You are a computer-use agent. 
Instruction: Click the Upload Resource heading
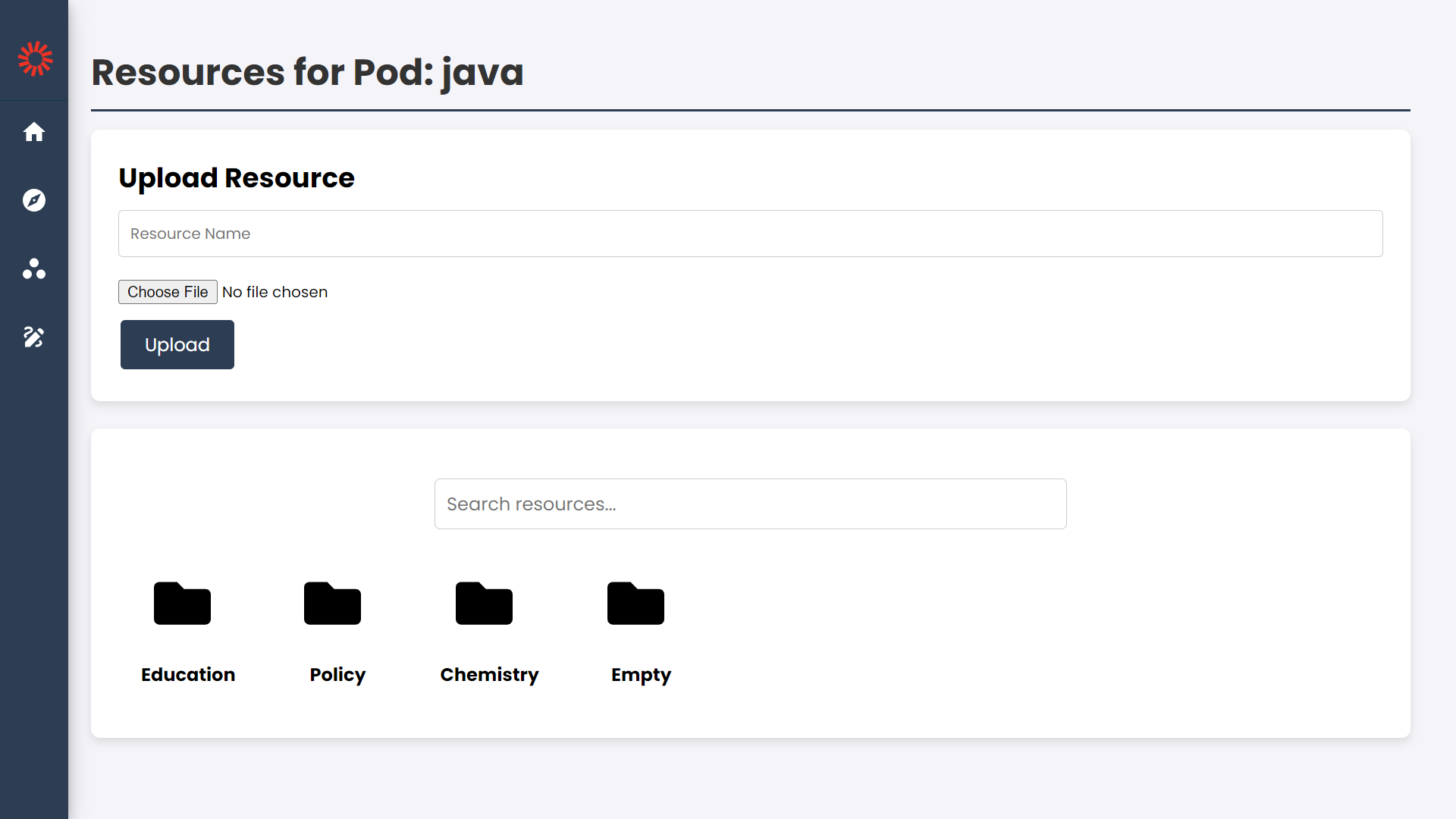coord(237,178)
